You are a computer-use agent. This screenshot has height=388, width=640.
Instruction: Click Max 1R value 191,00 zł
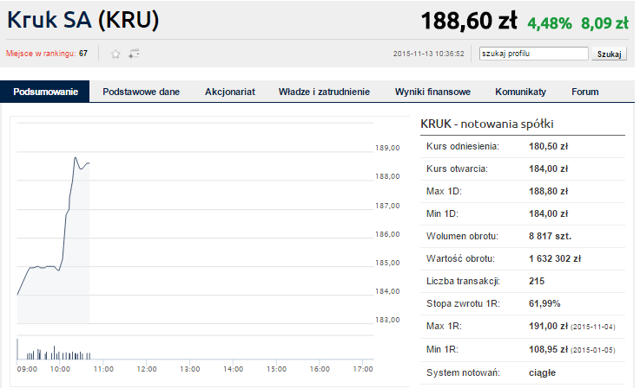click(x=548, y=326)
